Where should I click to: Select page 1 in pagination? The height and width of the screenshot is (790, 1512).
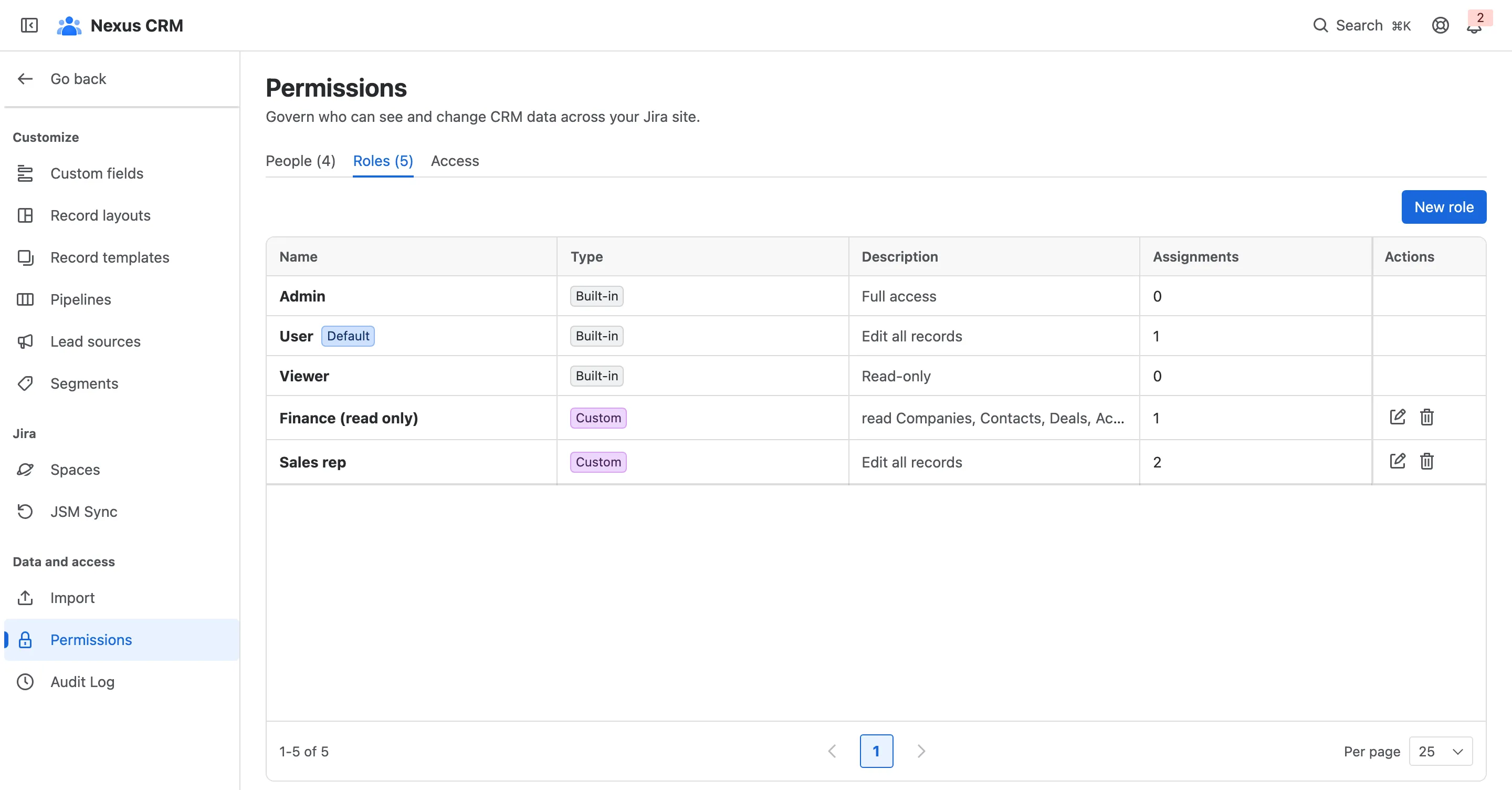pos(876,751)
